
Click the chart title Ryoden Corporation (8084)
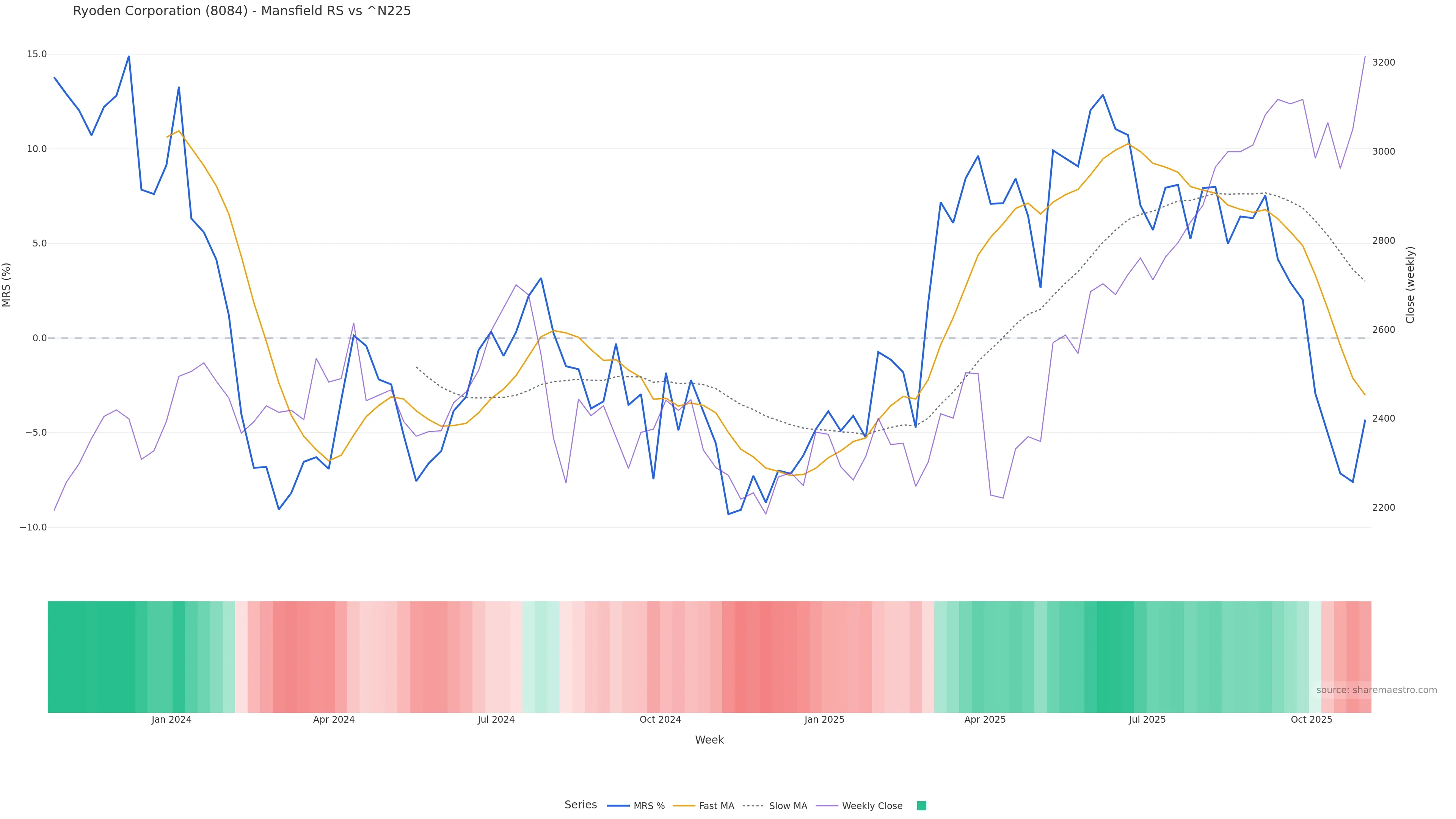coord(242,11)
